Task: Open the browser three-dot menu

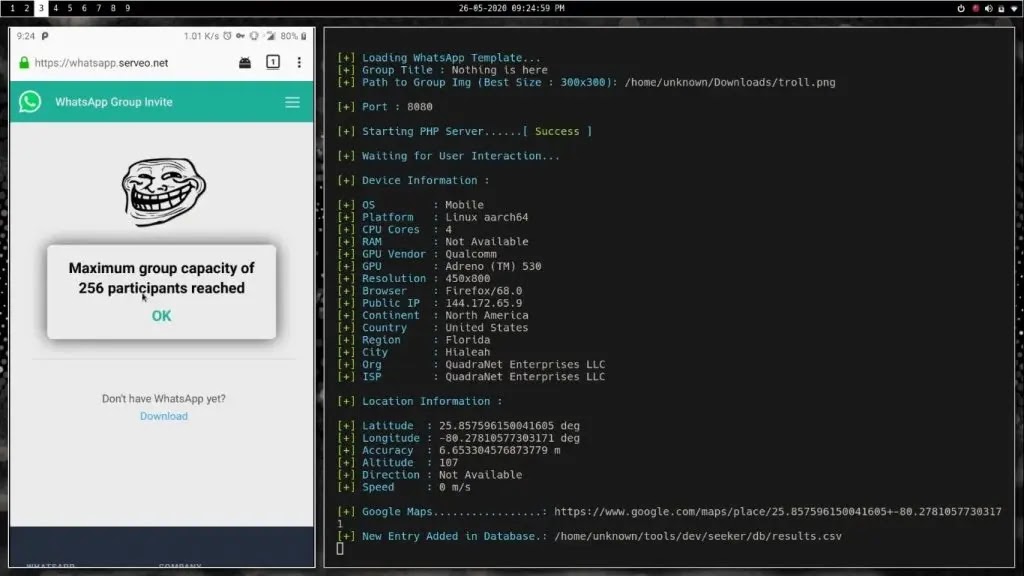Action: pos(299,63)
